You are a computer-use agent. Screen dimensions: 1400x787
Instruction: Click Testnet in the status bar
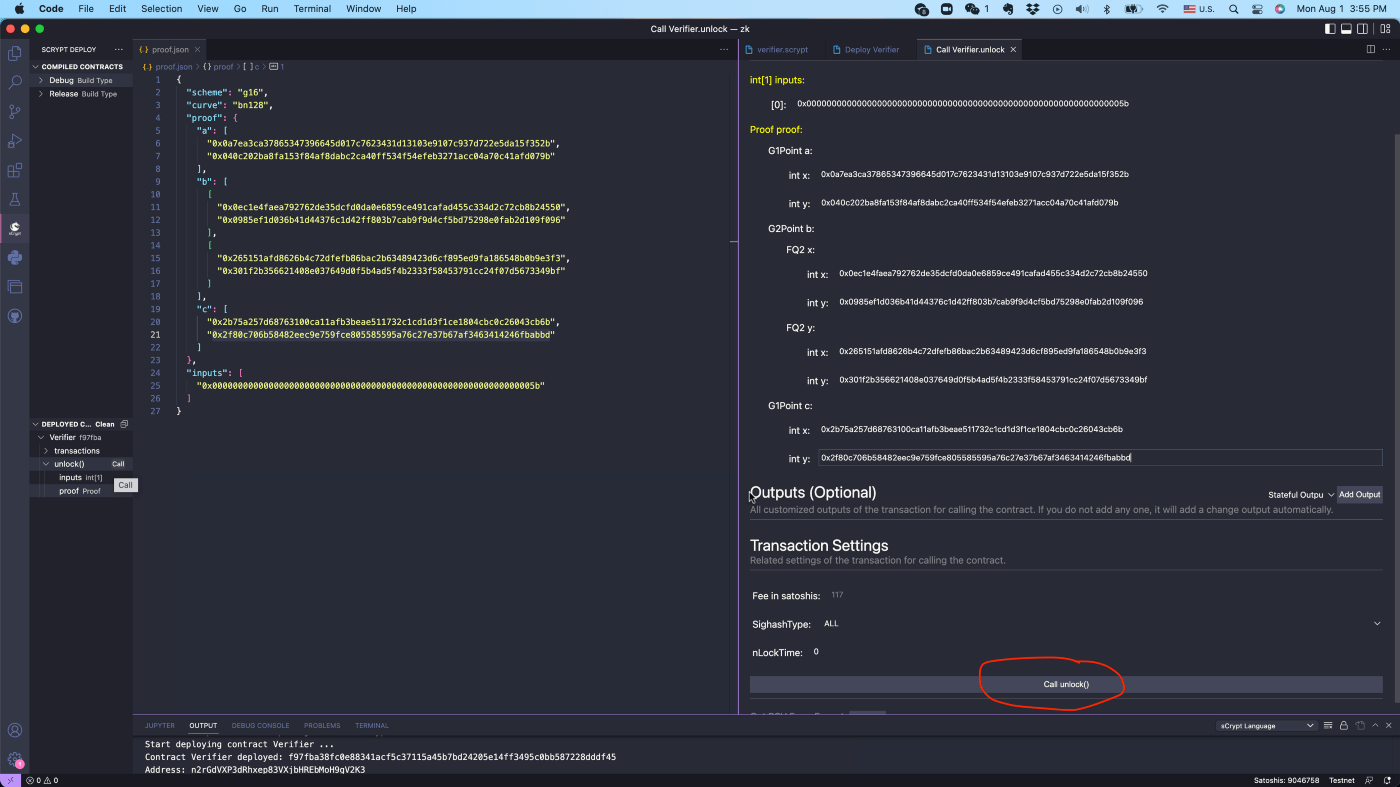point(1342,780)
